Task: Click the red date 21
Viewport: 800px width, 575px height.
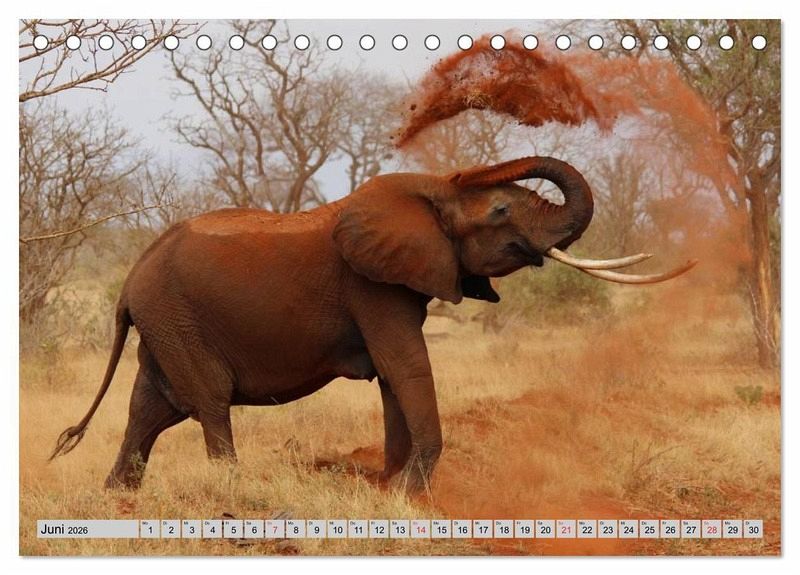Action: [566, 529]
